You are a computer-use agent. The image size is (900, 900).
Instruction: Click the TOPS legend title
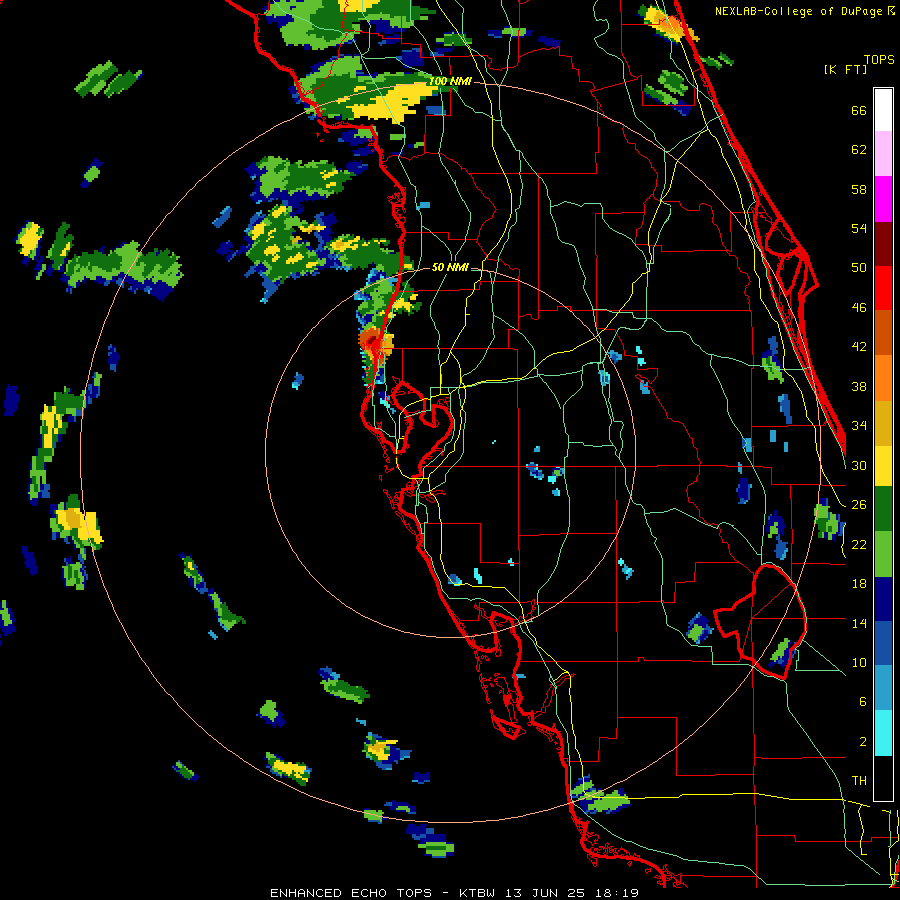(879, 59)
